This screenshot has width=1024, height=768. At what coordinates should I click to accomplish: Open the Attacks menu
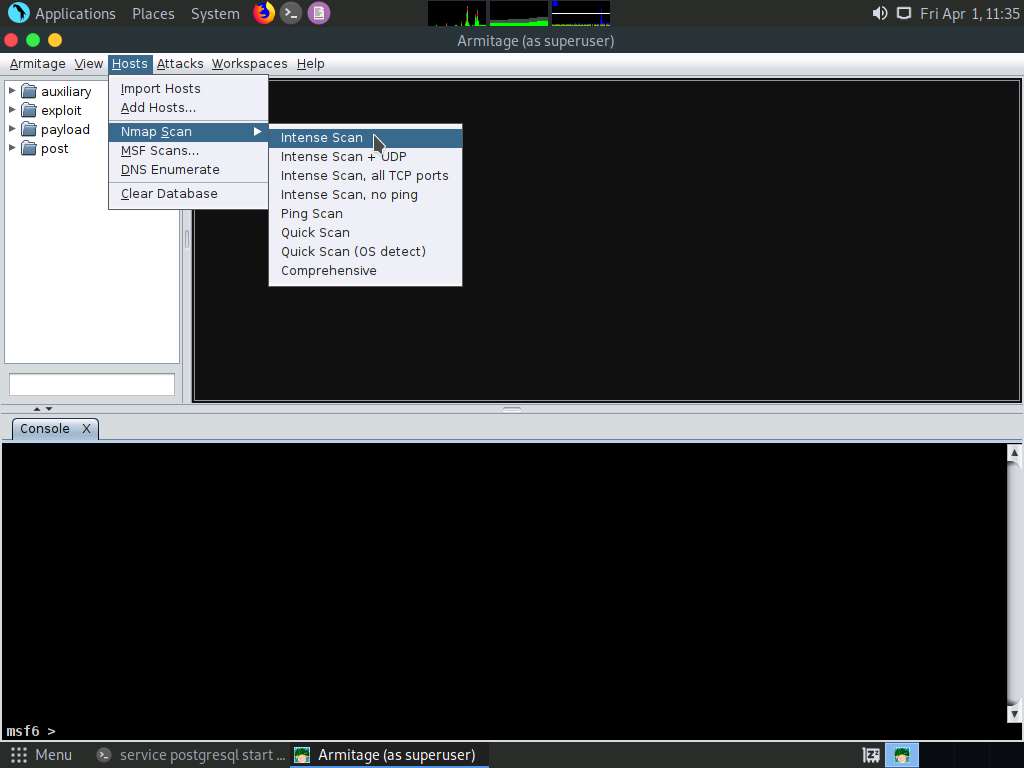[x=180, y=63]
